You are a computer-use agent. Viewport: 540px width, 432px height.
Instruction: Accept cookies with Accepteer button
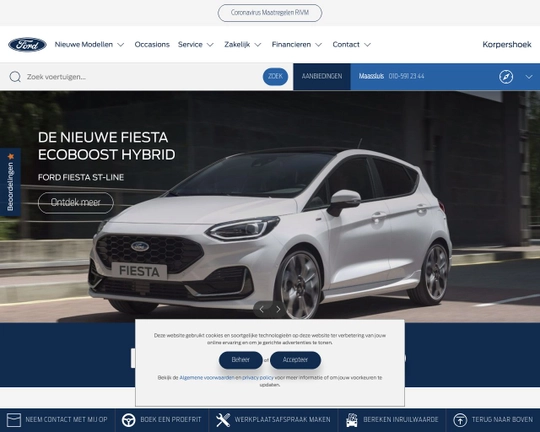(295, 360)
